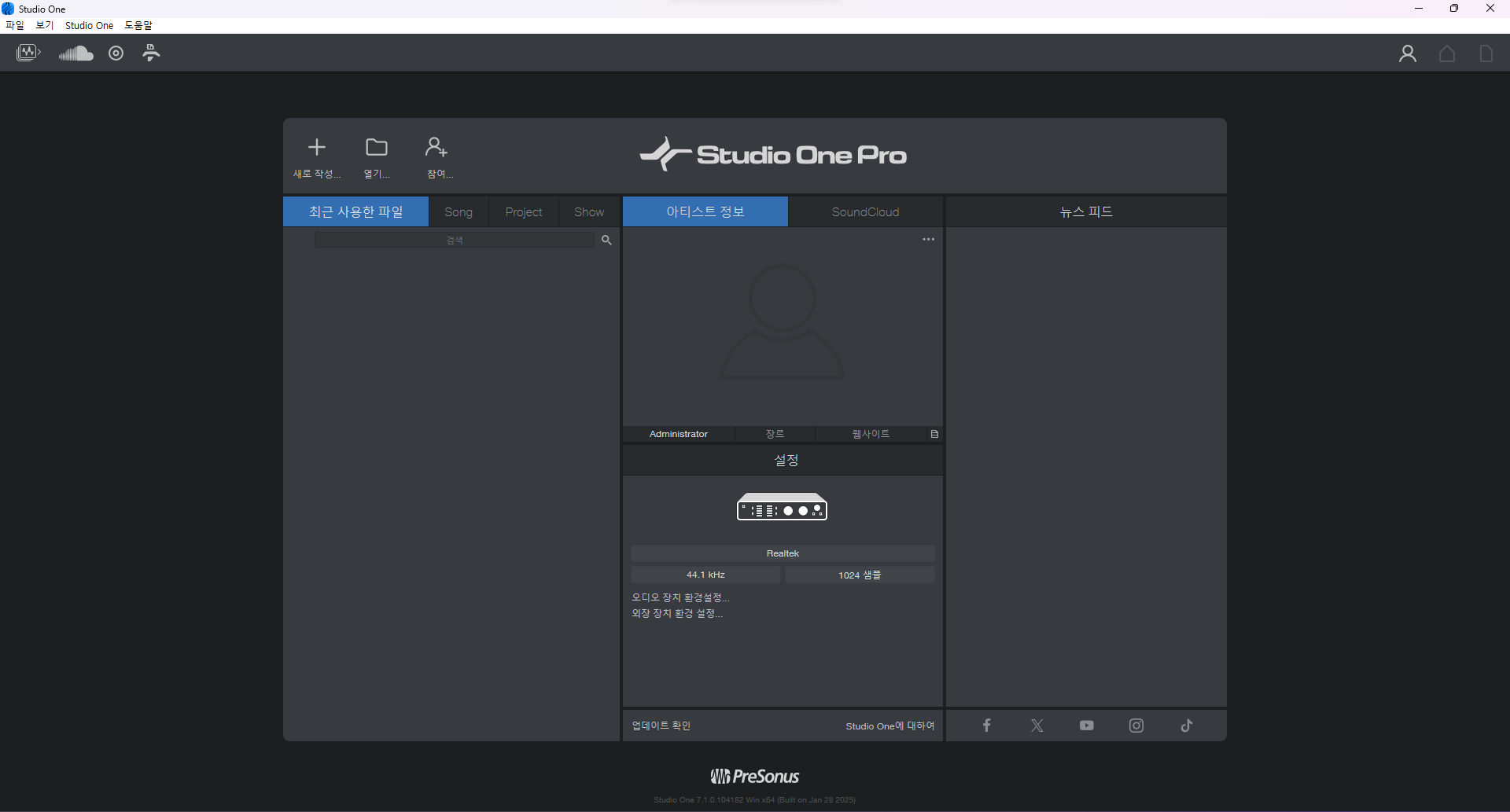
Task: Switch to the SoundCloud tab
Action: pos(865,212)
